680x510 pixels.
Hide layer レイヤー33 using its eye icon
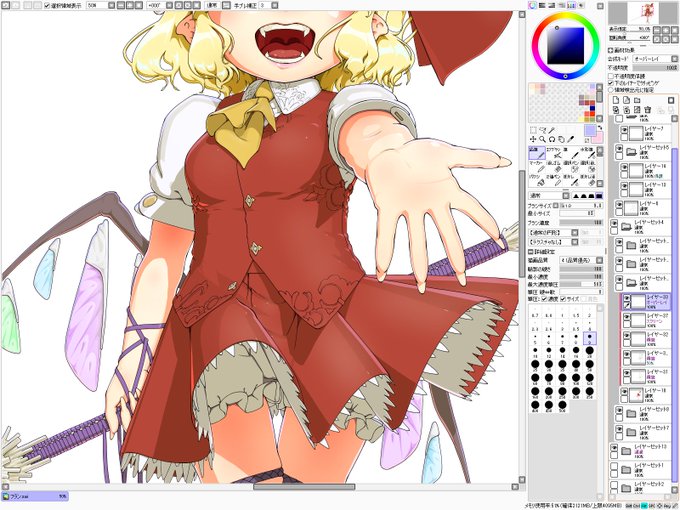point(626,298)
